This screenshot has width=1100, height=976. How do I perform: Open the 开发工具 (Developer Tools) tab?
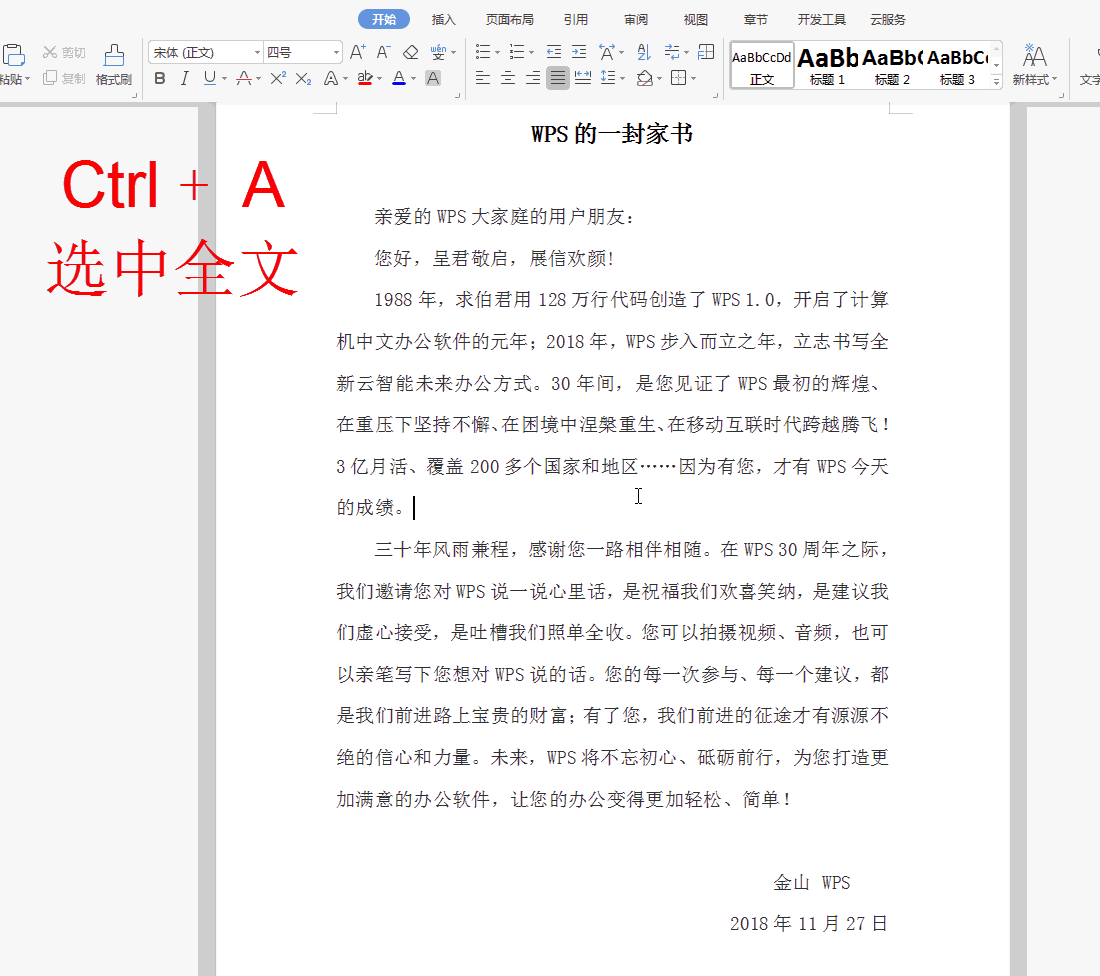click(x=821, y=20)
